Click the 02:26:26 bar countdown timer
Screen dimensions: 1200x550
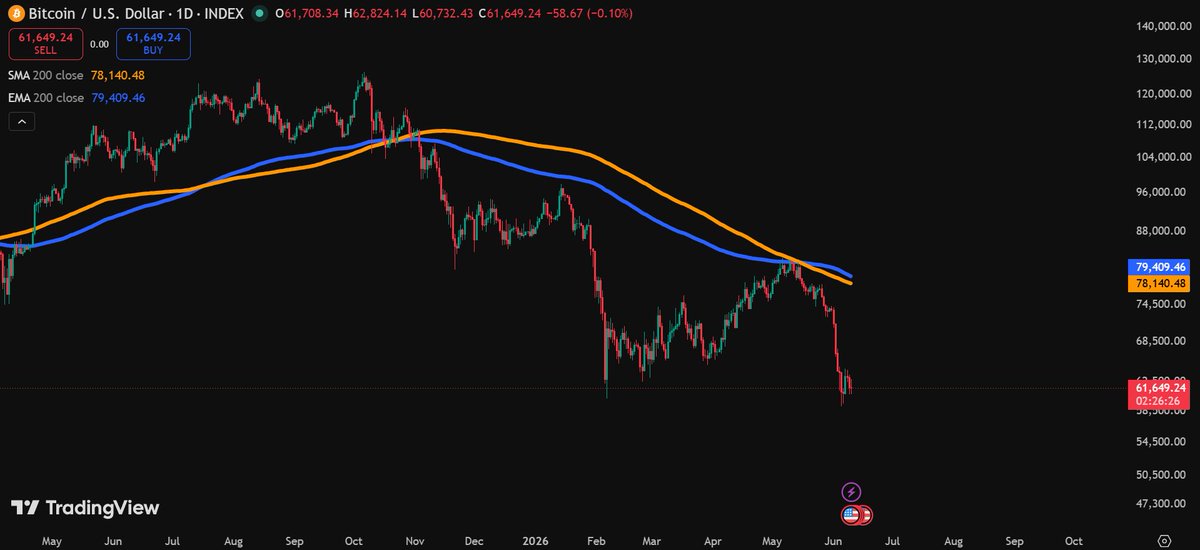1160,401
